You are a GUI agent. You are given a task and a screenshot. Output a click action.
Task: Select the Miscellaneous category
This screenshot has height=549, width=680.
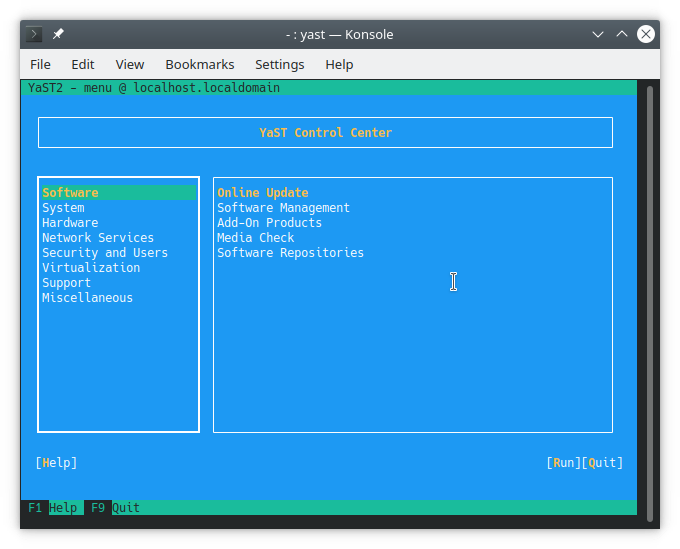(87, 298)
